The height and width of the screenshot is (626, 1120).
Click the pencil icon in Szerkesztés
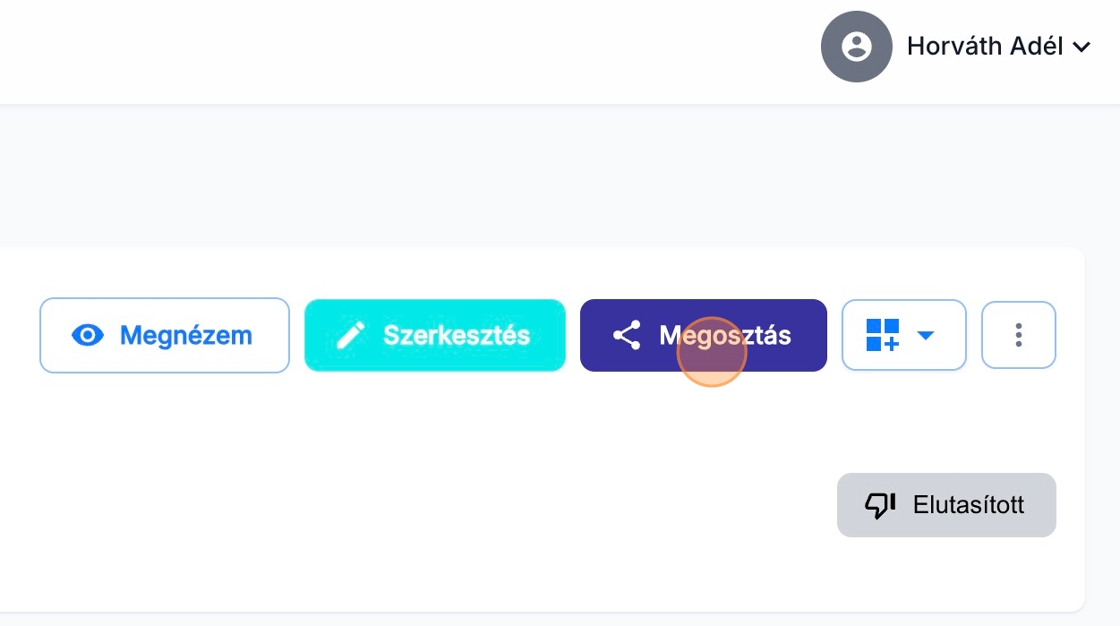click(x=351, y=335)
